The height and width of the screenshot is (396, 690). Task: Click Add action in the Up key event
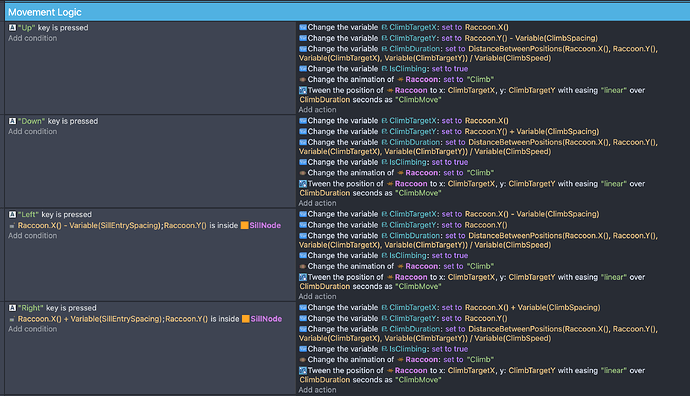(x=317, y=110)
